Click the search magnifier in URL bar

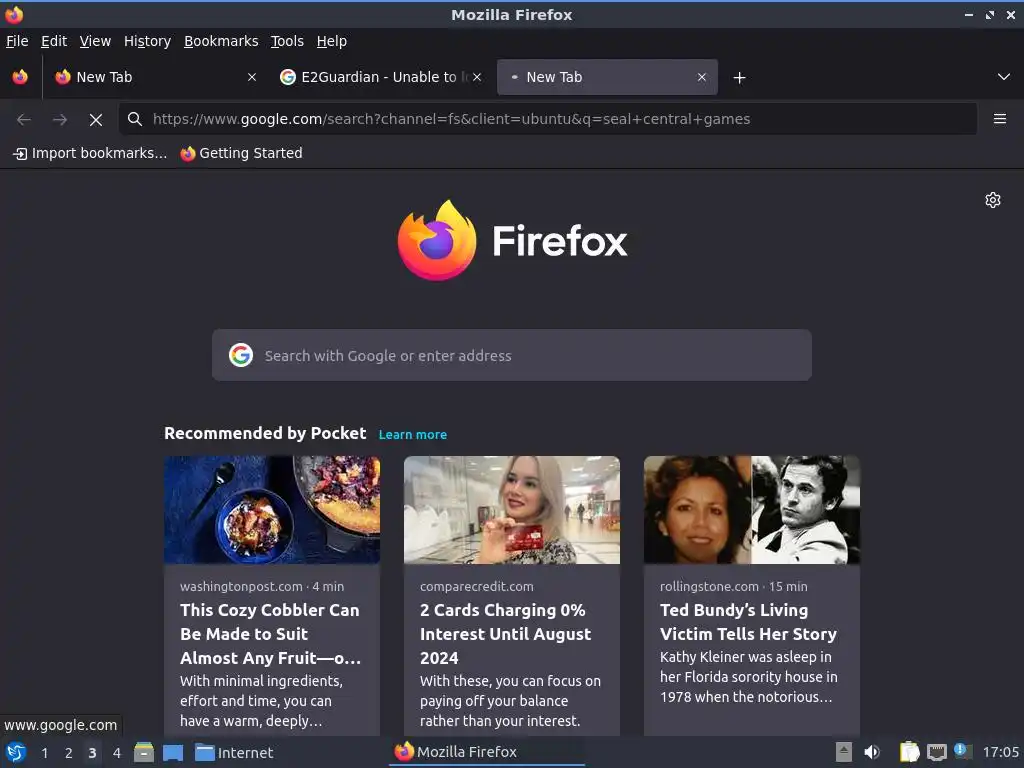coord(135,119)
